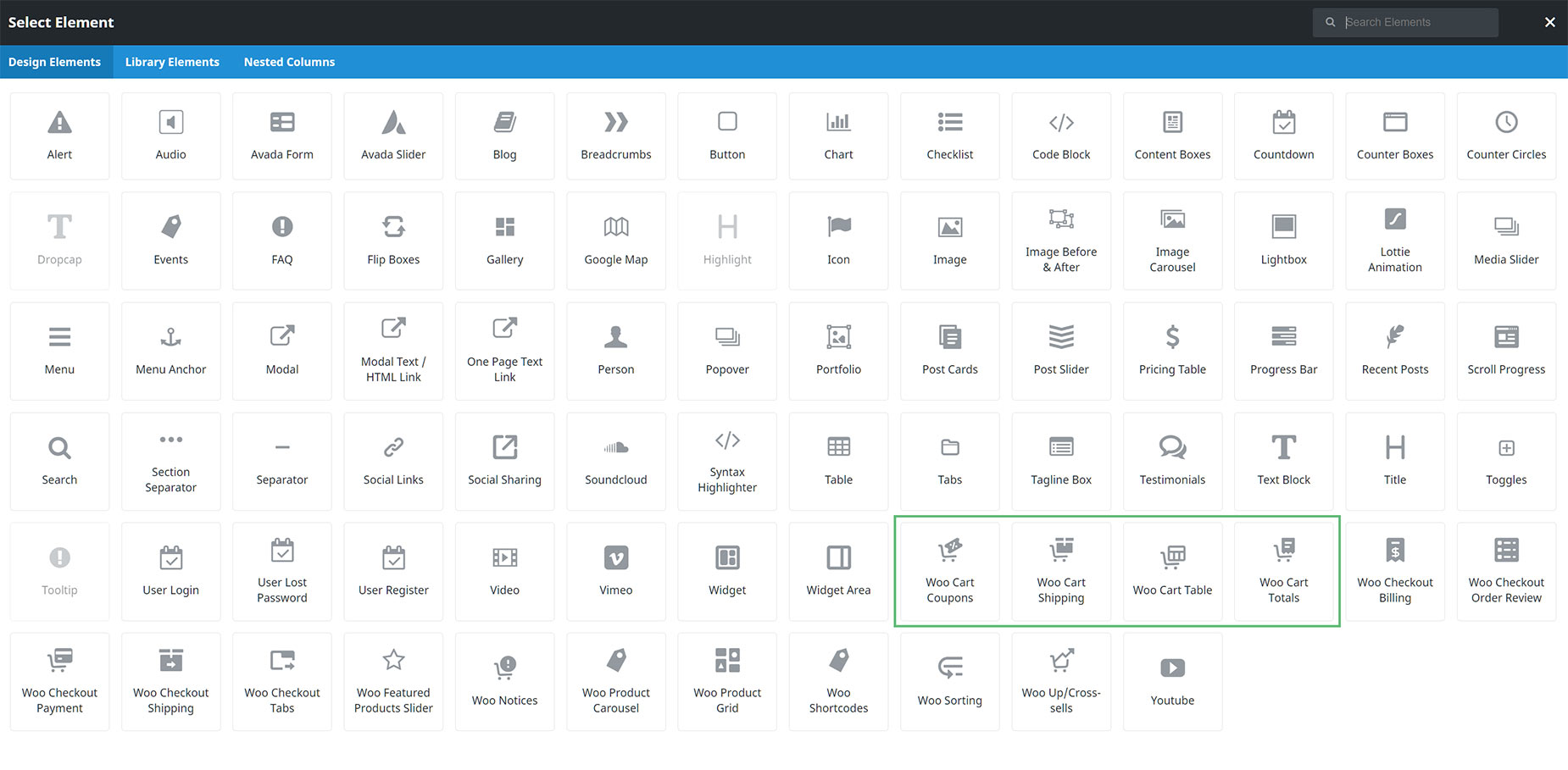Add the Progress Bar element
1568x770 pixels.
click(1284, 351)
